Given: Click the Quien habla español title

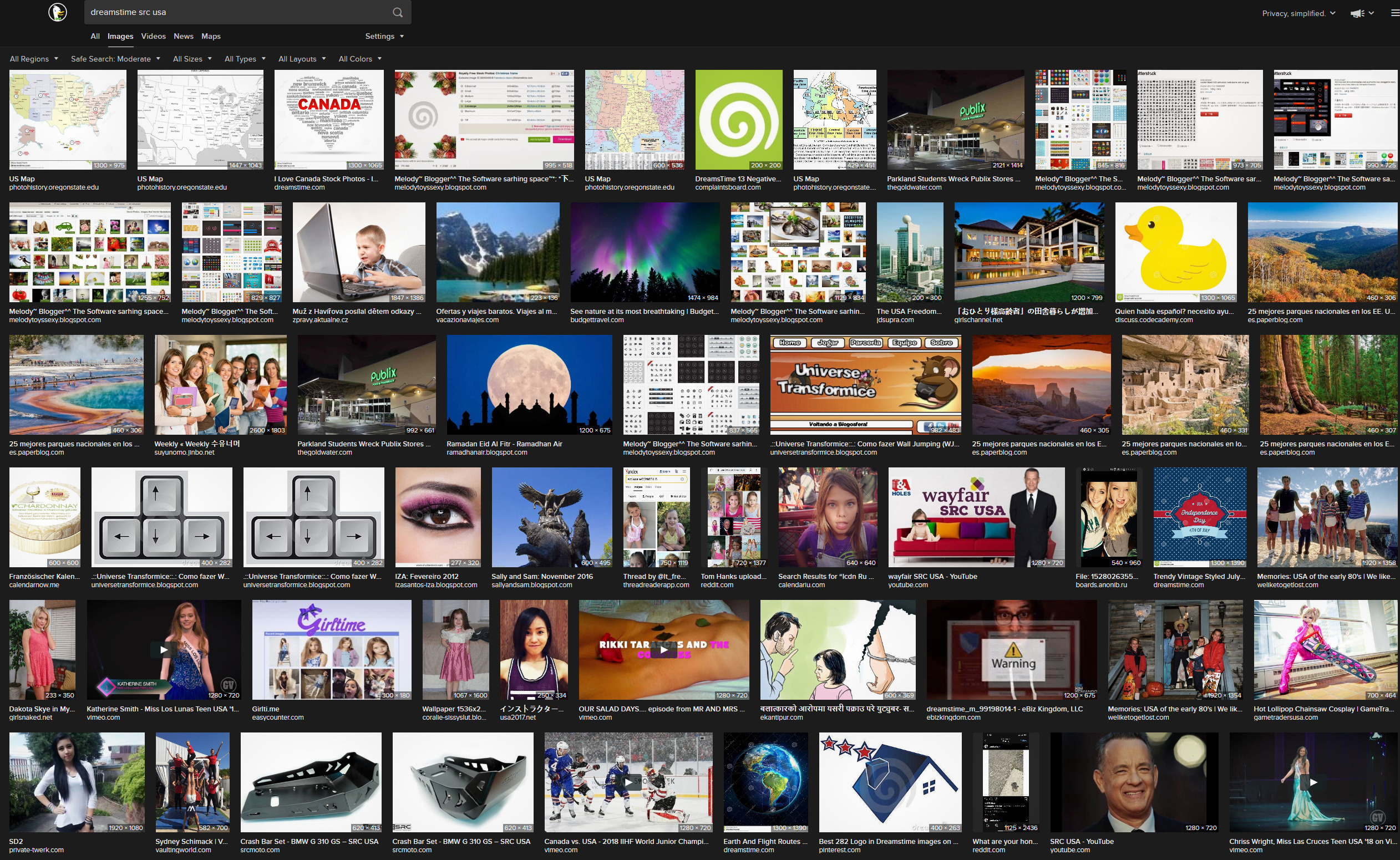Looking at the screenshot, I should pyautogui.click(x=1174, y=311).
